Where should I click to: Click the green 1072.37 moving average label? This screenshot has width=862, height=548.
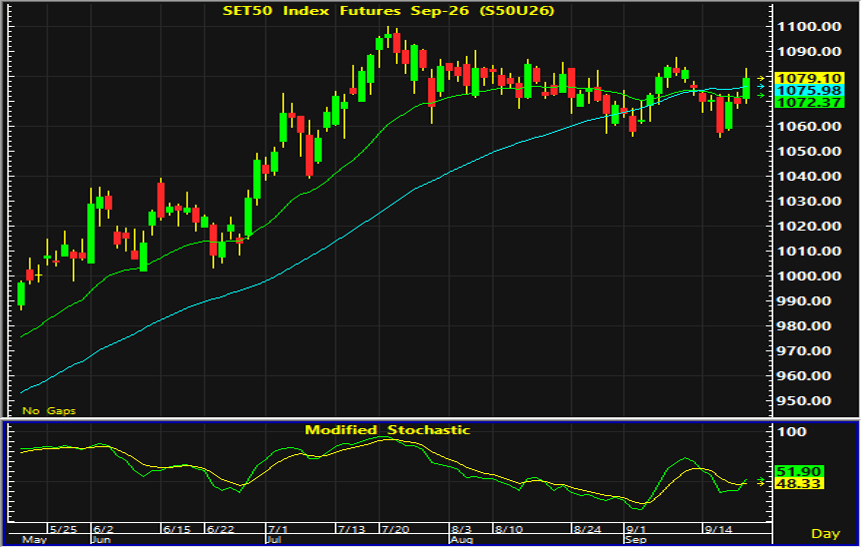point(809,102)
